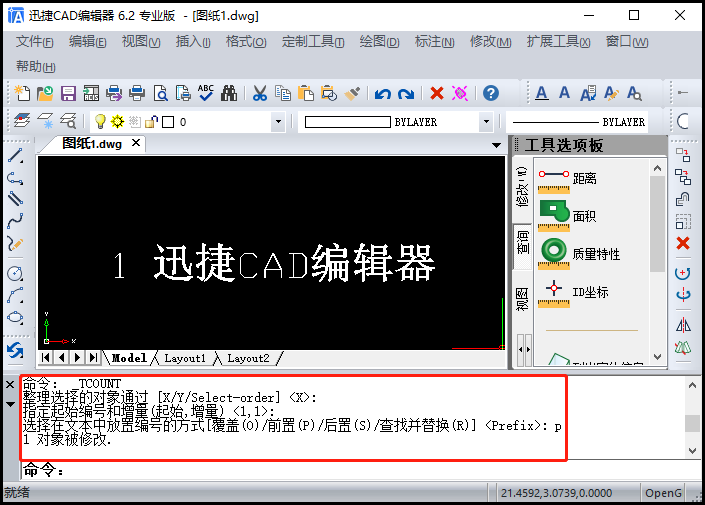Click the New file icon
Image resolution: width=705 pixels, height=505 pixels.
coord(22,93)
